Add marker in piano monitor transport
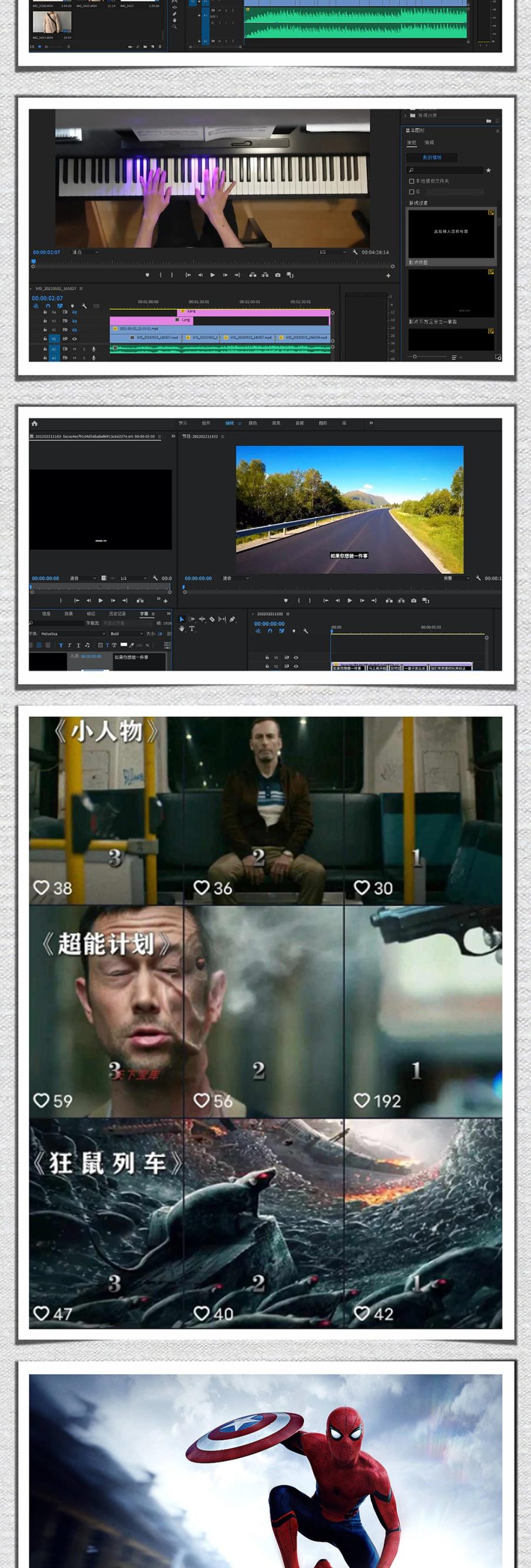 pyautogui.click(x=147, y=275)
